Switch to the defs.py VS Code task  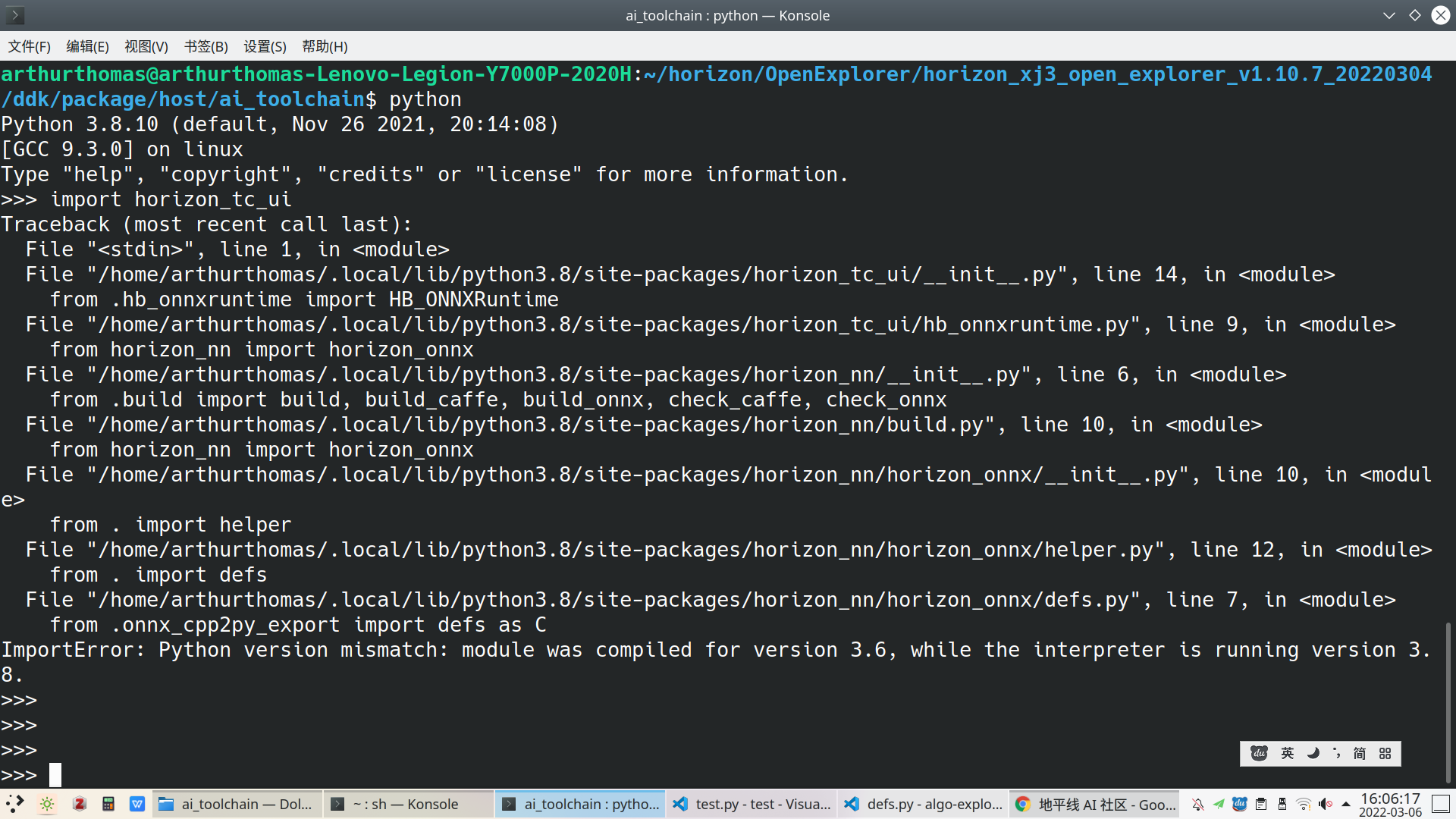point(924,804)
